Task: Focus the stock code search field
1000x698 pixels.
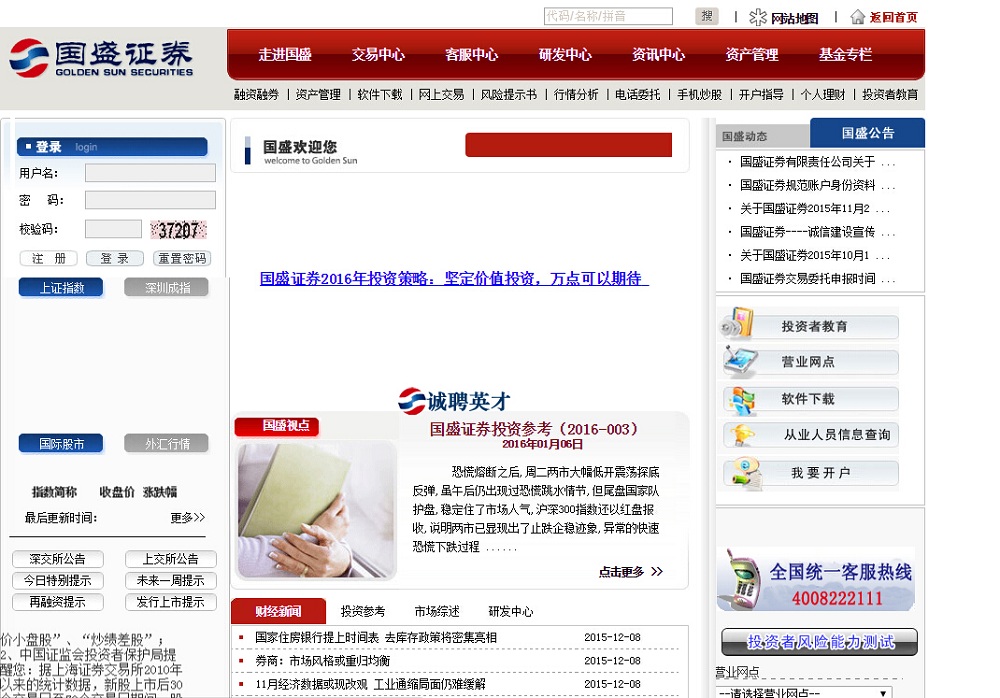Action: click(x=608, y=16)
